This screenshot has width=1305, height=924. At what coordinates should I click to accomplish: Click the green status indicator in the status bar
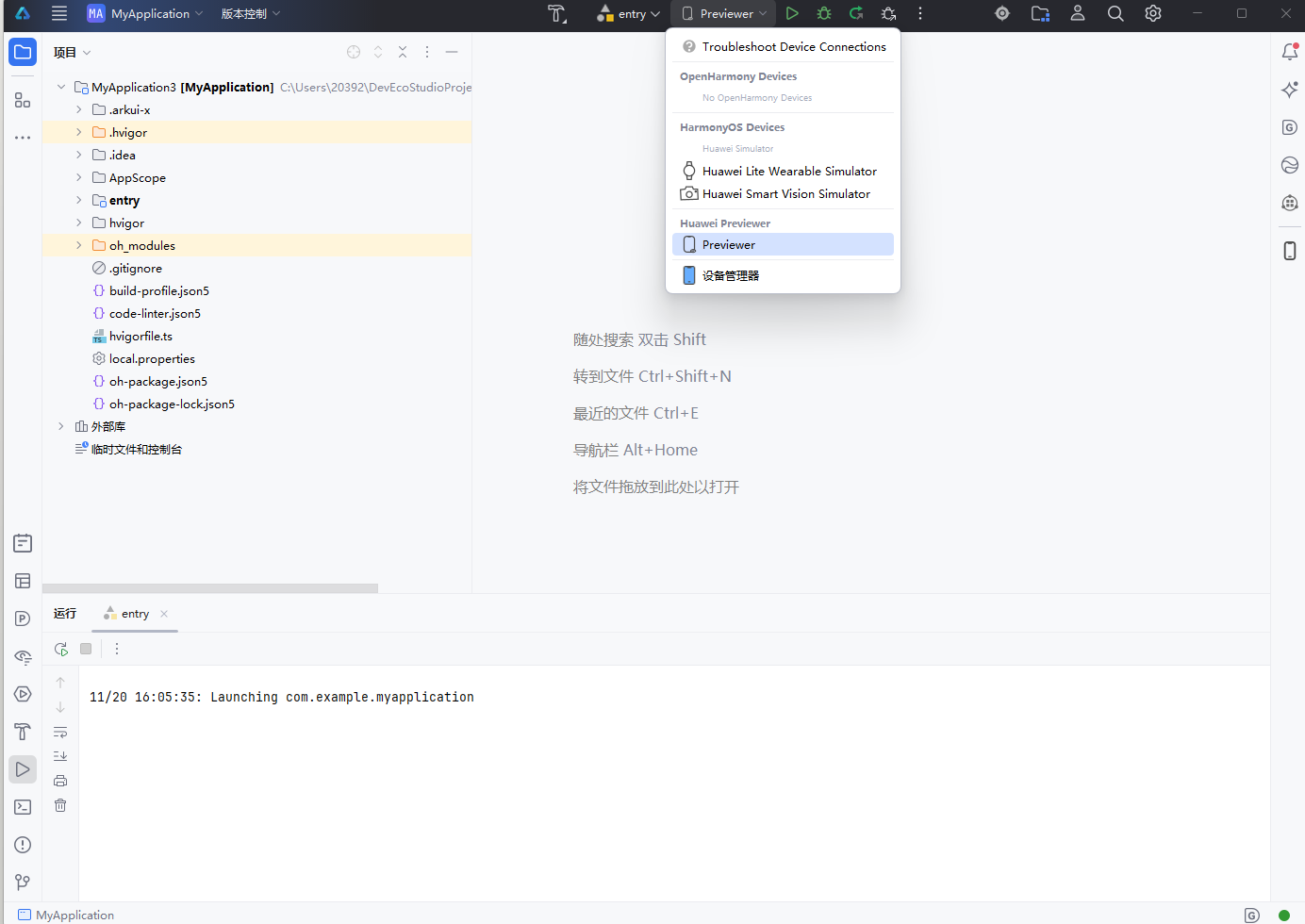click(x=1283, y=915)
